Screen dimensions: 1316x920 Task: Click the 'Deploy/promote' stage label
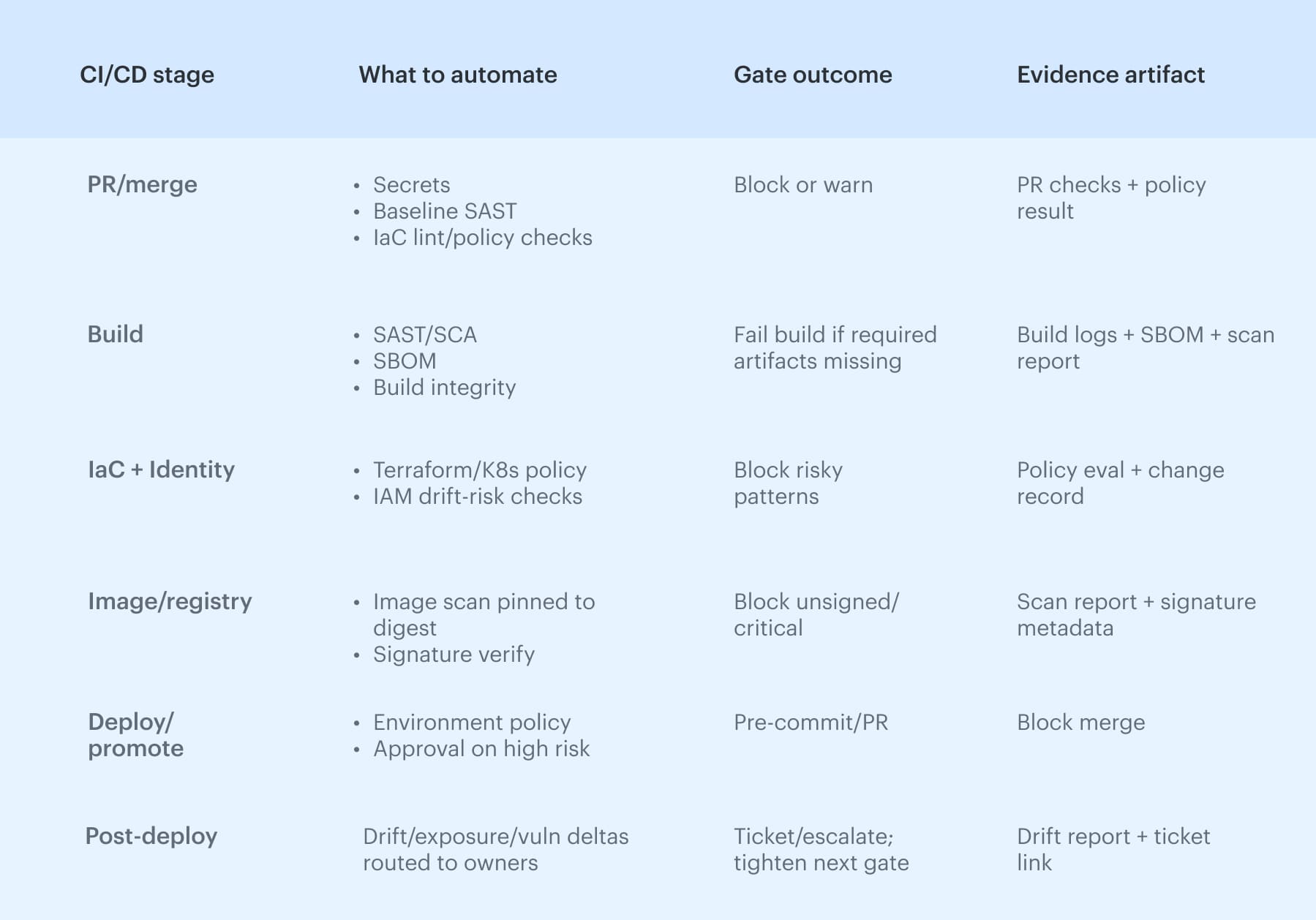click(x=135, y=735)
